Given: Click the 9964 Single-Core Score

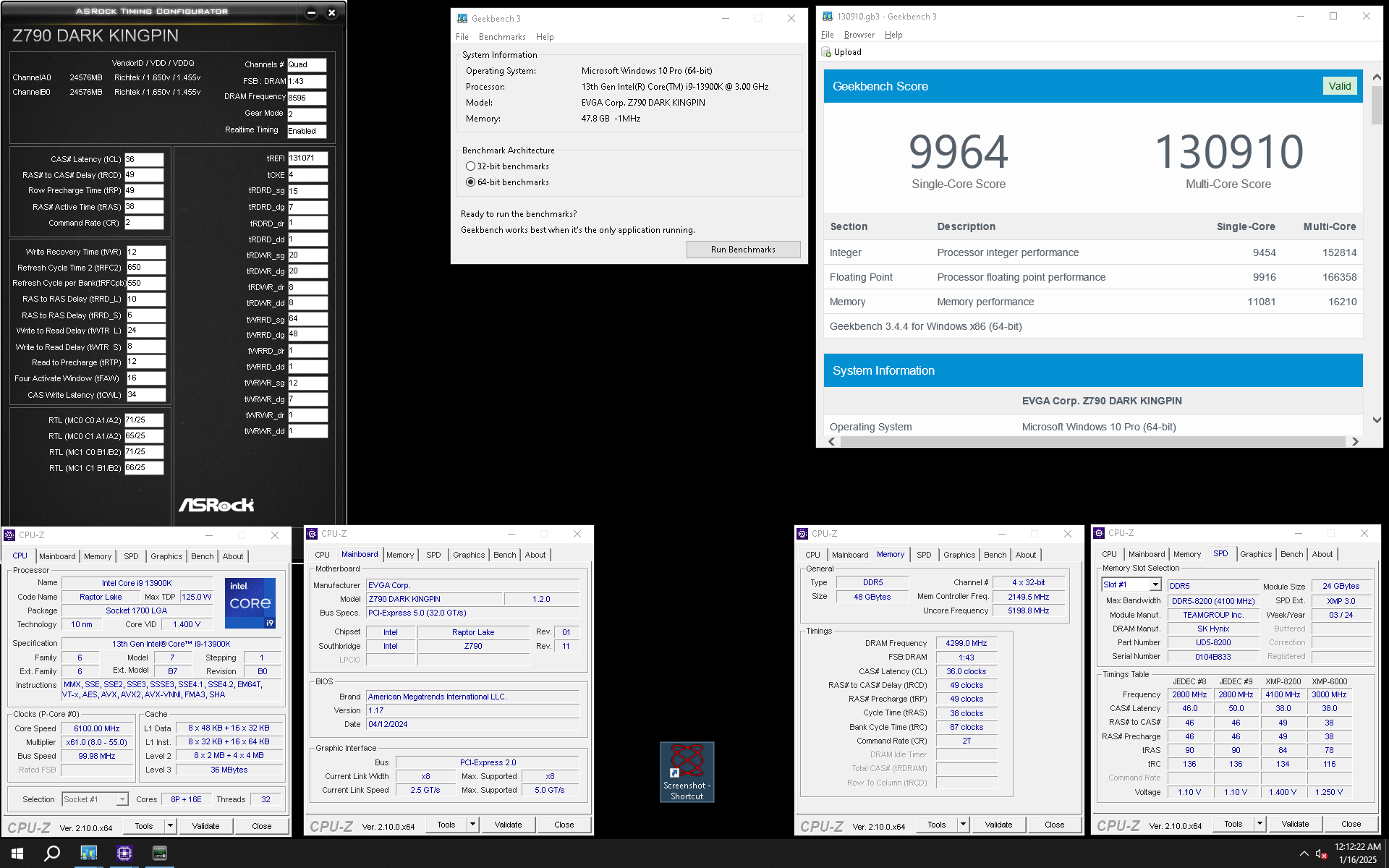Looking at the screenshot, I should point(959,152).
